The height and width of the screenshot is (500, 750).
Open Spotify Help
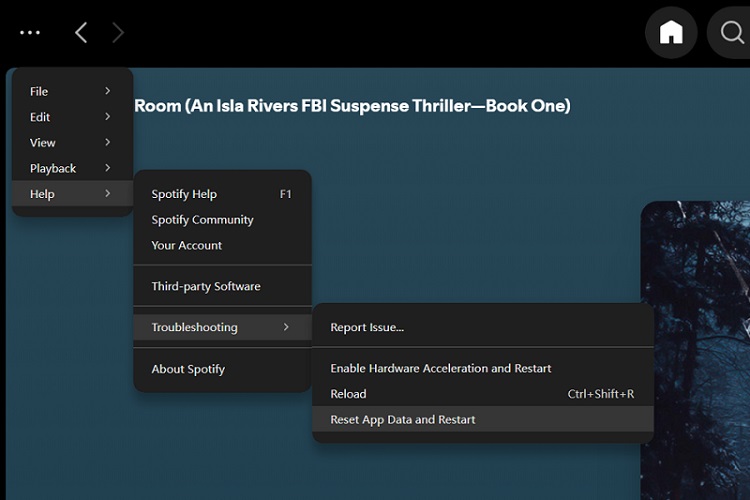(x=222, y=194)
